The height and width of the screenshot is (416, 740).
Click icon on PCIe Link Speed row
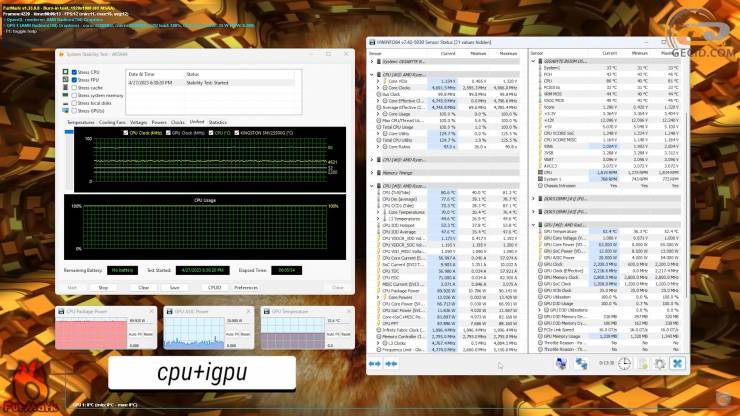click(x=540, y=330)
